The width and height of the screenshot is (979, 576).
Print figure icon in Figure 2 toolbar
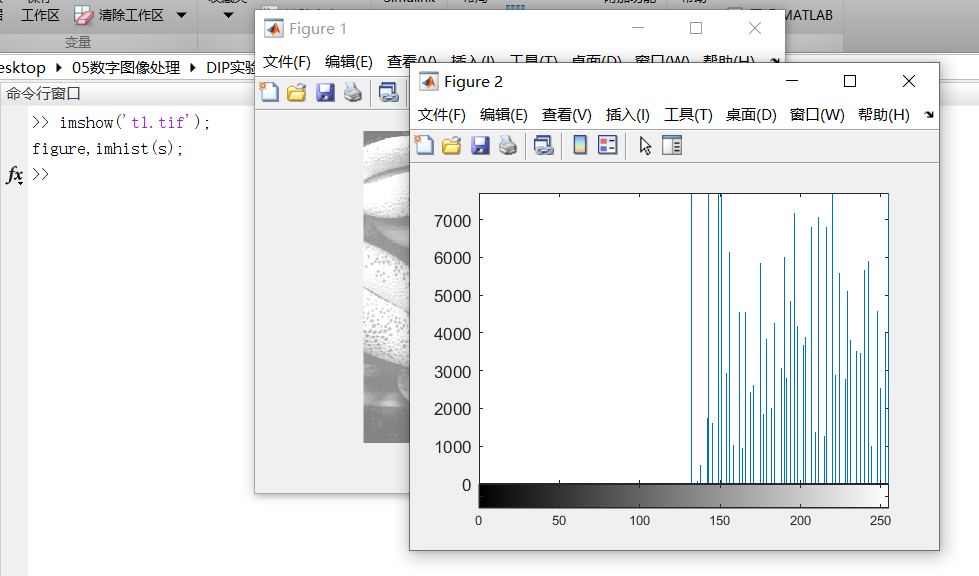pyautogui.click(x=508, y=146)
